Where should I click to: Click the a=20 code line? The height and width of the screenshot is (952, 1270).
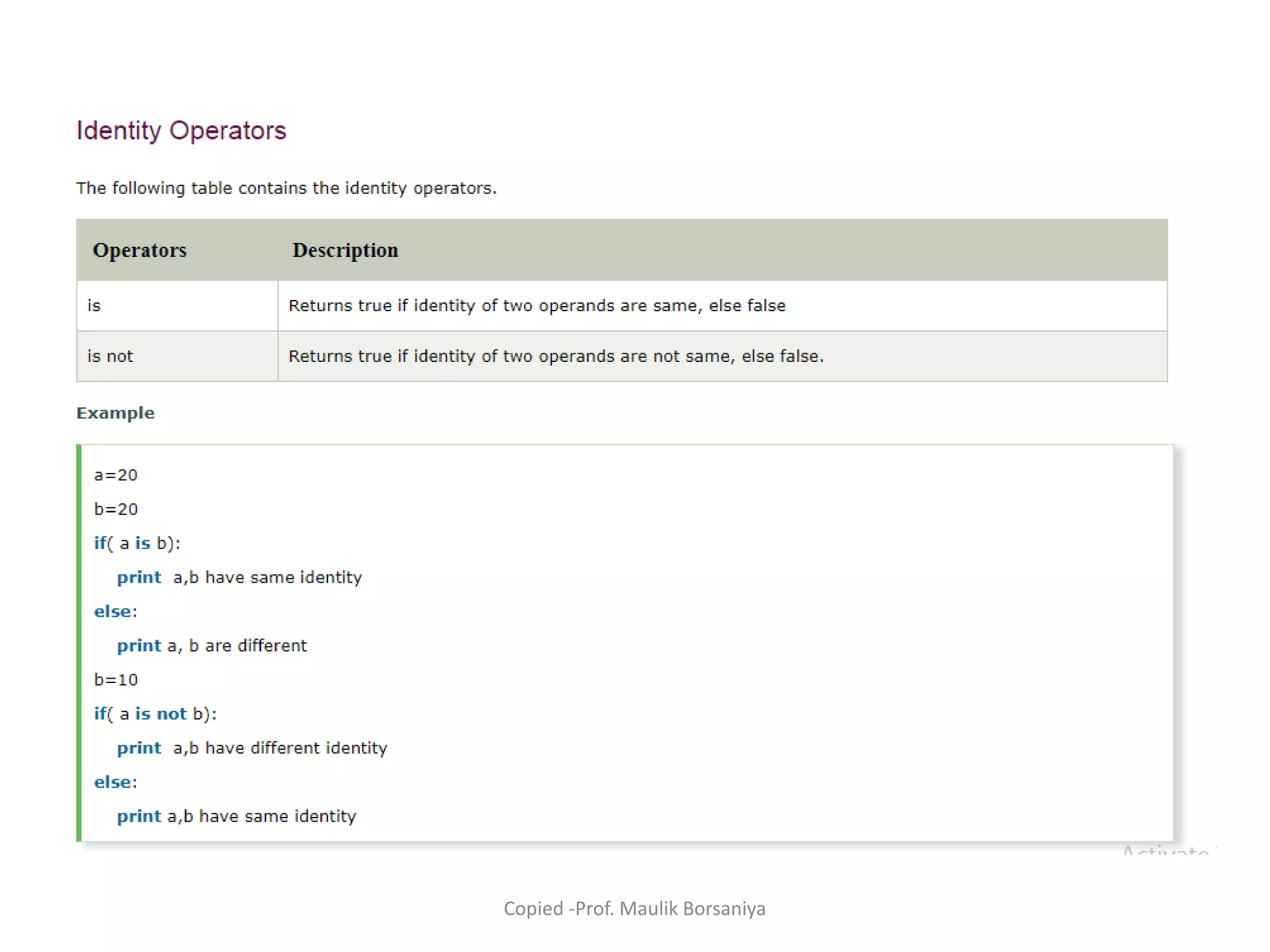(115, 475)
